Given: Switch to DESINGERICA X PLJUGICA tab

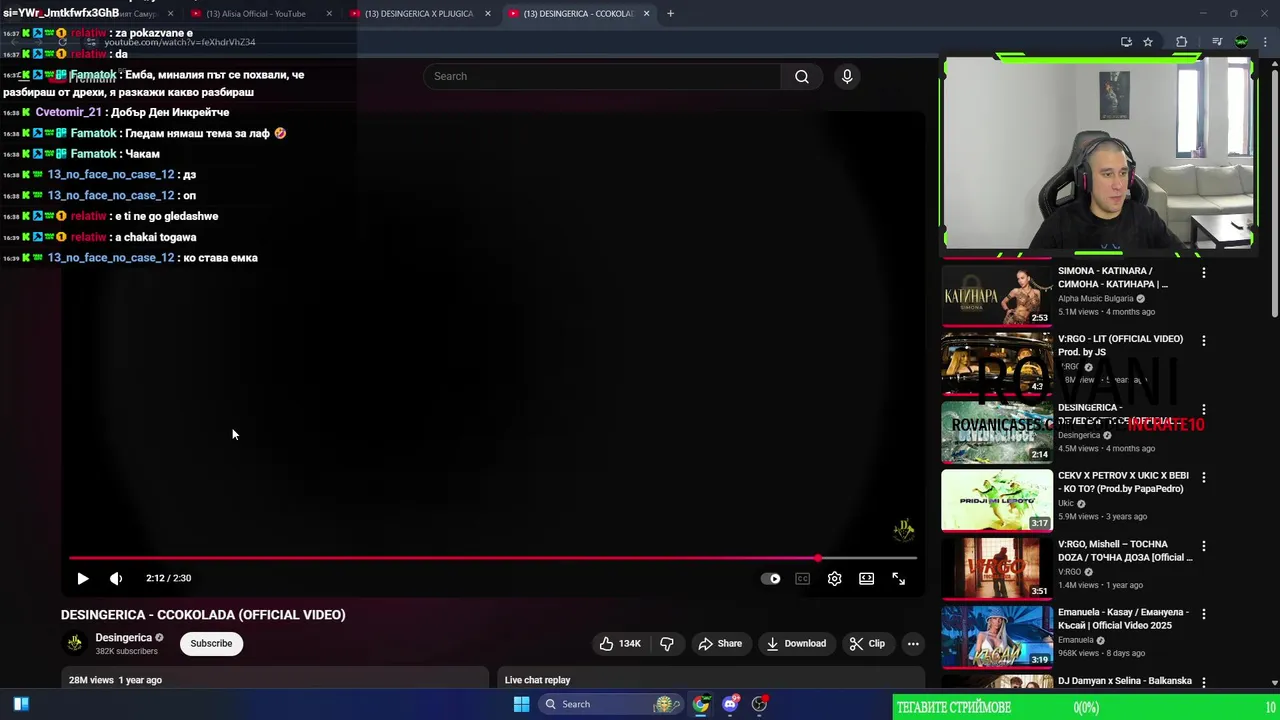Looking at the screenshot, I should [x=418, y=14].
